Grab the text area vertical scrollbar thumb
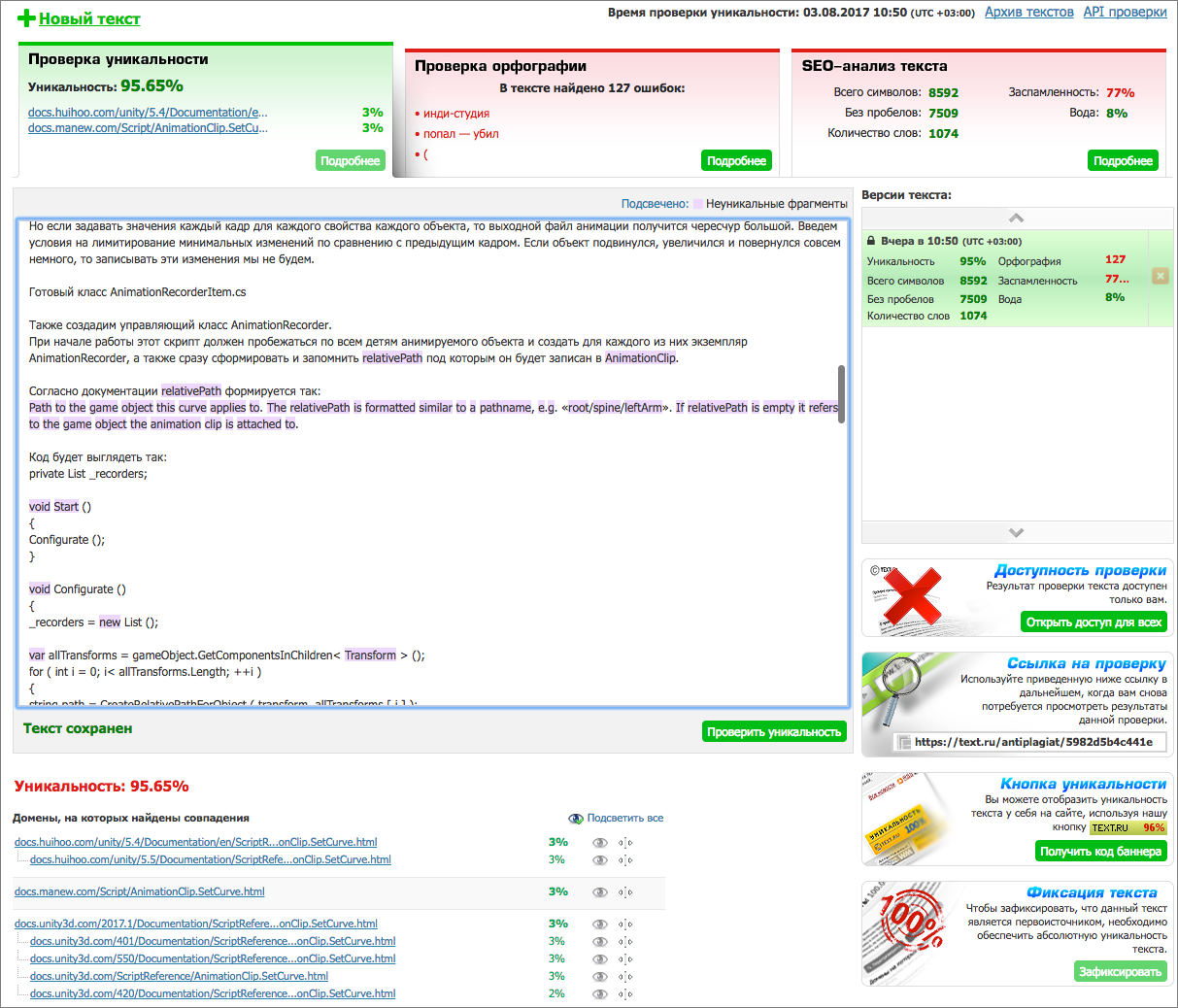This screenshot has height=1008, width=1178. [x=841, y=394]
